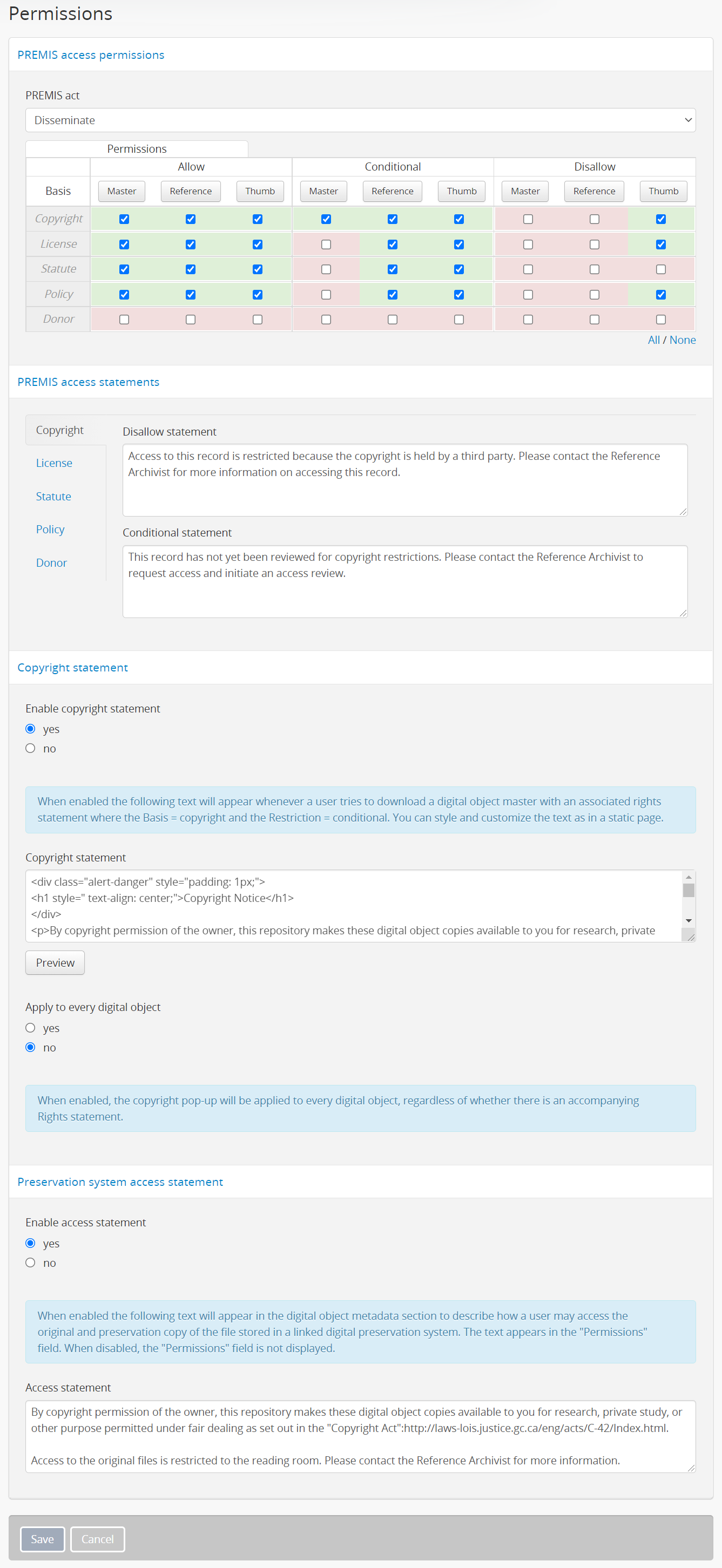Set Enable copyright statement to no
Screen dimensions: 722x1568
click(30, 749)
